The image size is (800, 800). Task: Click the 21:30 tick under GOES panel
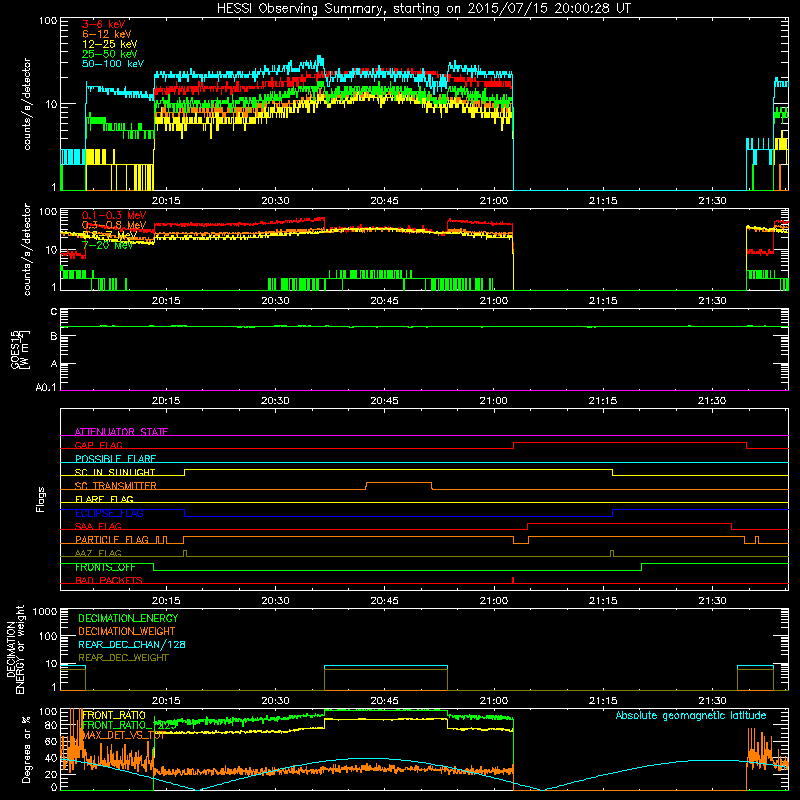click(x=712, y=401)
